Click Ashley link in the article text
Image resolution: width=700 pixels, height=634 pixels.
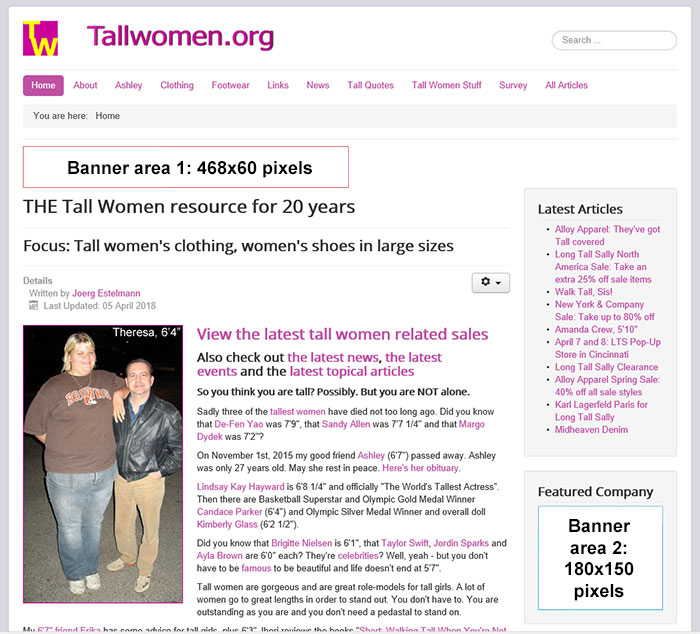[x=371, y=455]
